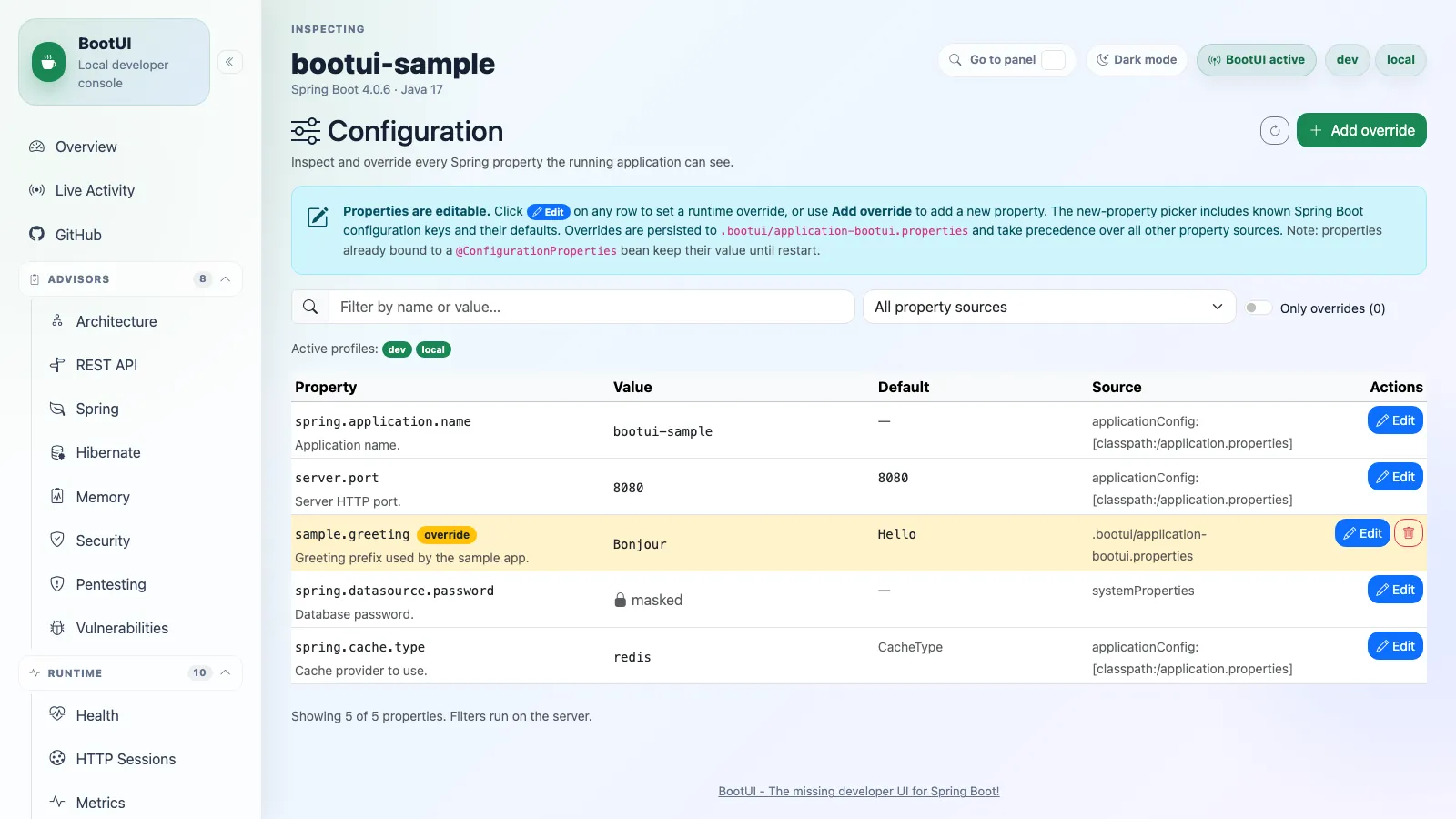Screen dimensions: 1456x819
Task: Edit the sample.greeting property
Action: click(1362, 533)
